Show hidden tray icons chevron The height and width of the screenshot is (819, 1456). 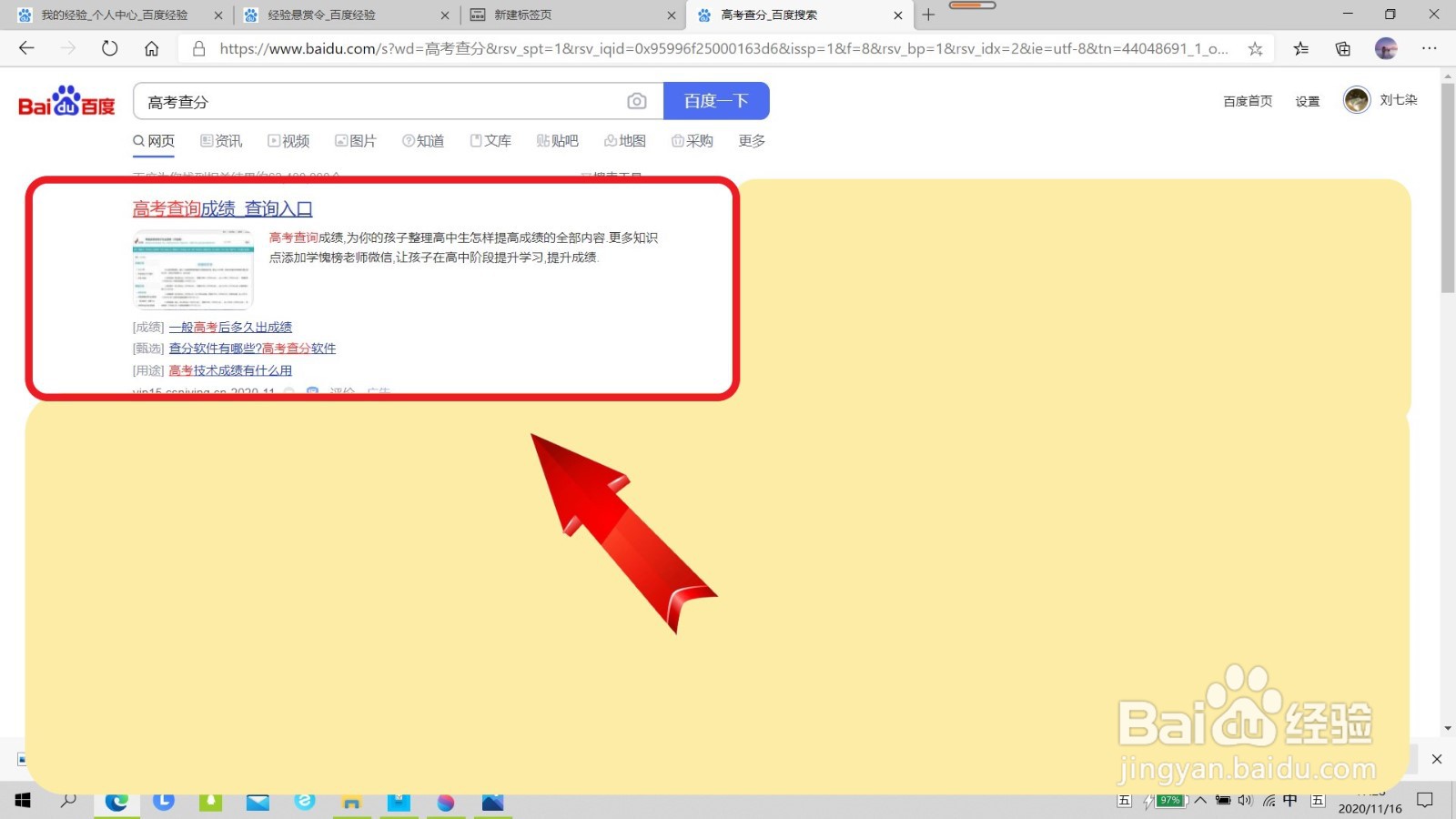click(1200, 801)
